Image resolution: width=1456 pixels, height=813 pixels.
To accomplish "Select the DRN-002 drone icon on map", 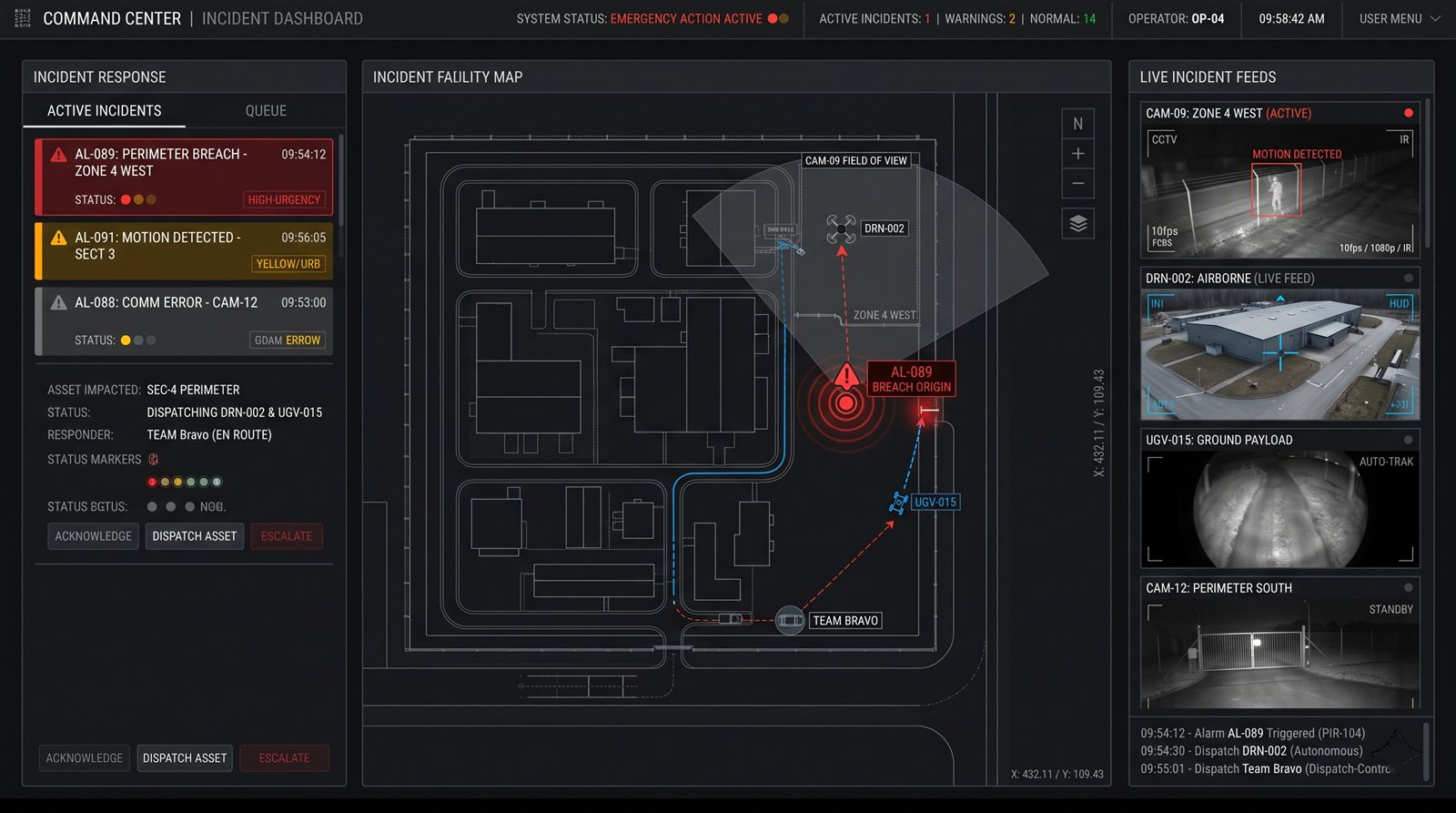I will [841, 229].
